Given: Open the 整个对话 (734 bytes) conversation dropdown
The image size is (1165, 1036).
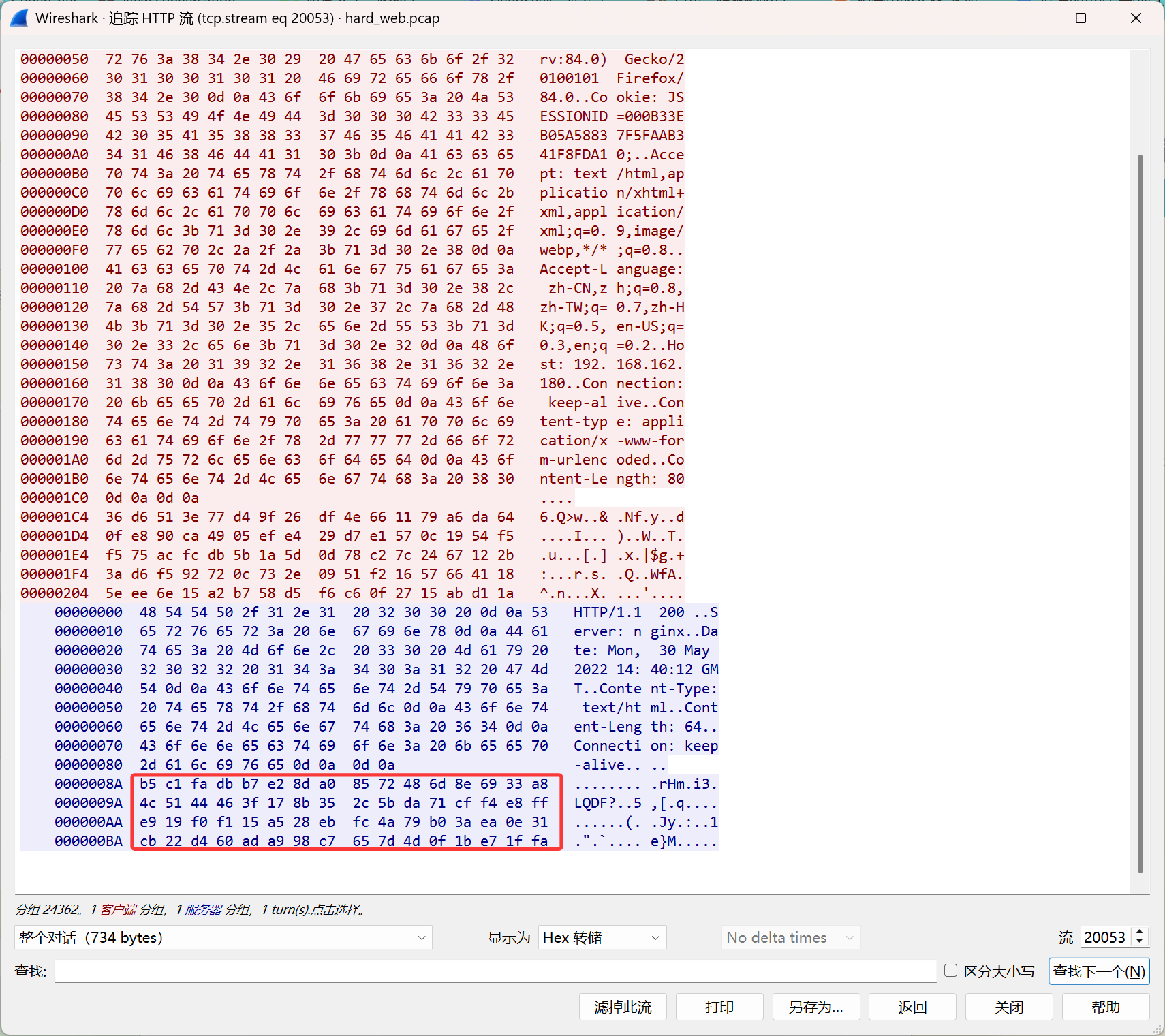Looking at the screenshot, I should click(x=223, y=937).
